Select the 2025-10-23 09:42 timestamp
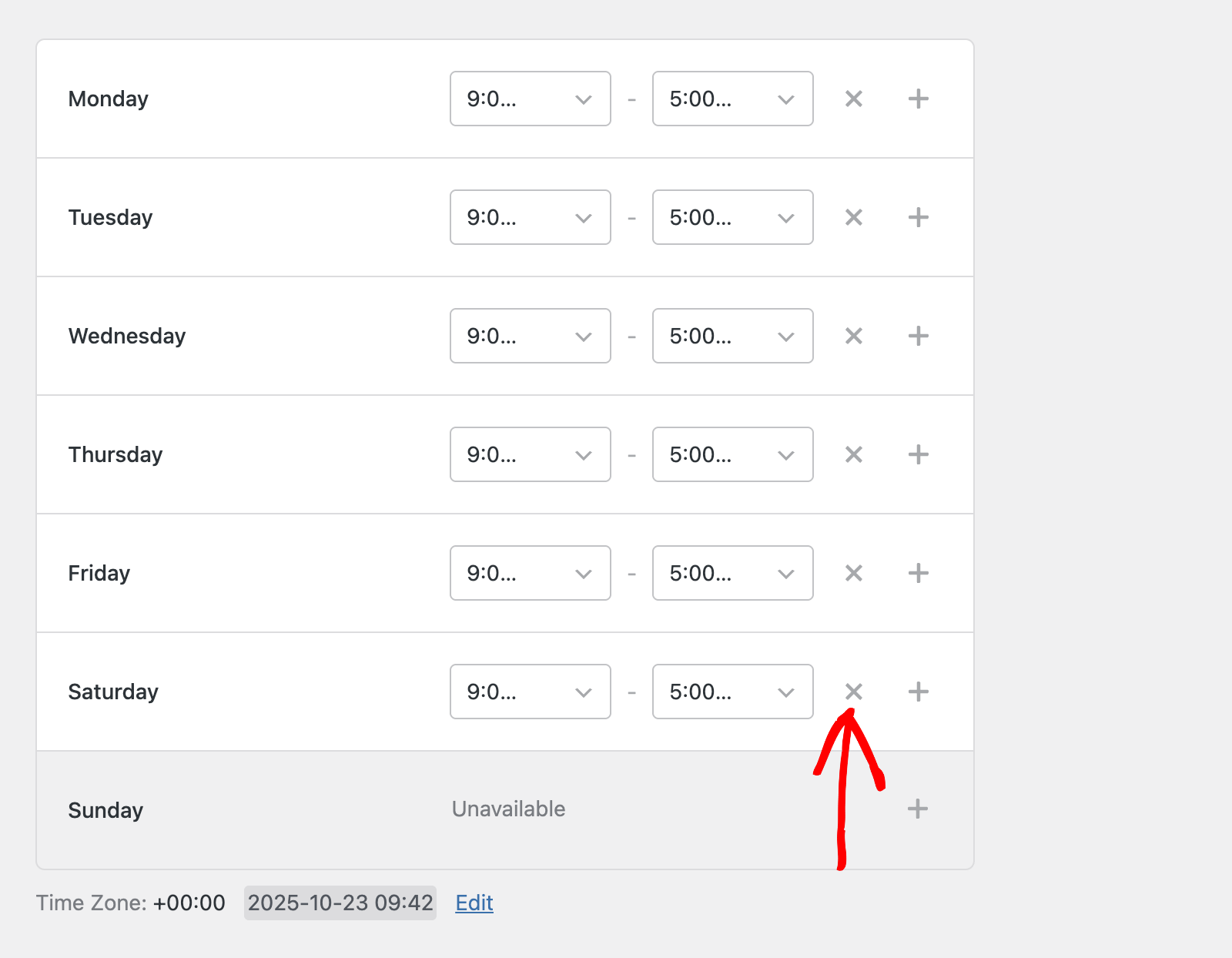 point(340,903)
